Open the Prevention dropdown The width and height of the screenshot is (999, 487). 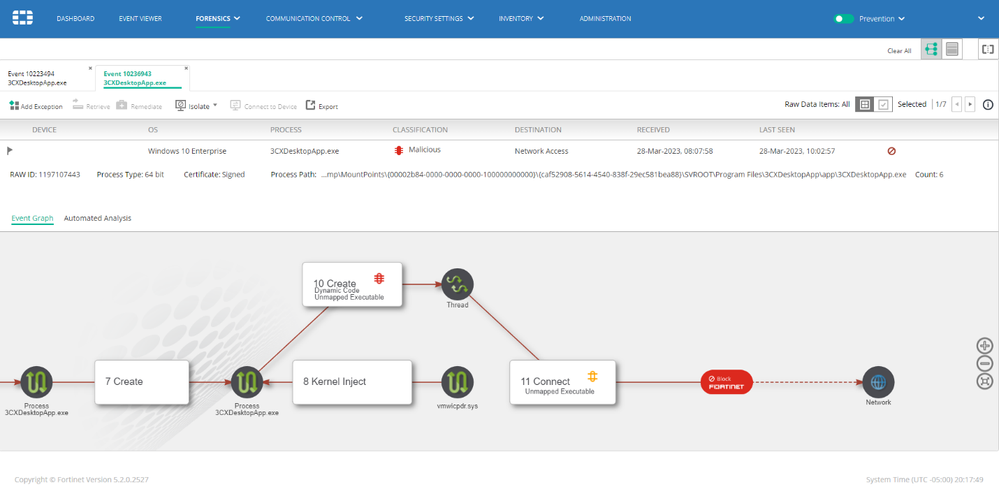tap(882, 18)
